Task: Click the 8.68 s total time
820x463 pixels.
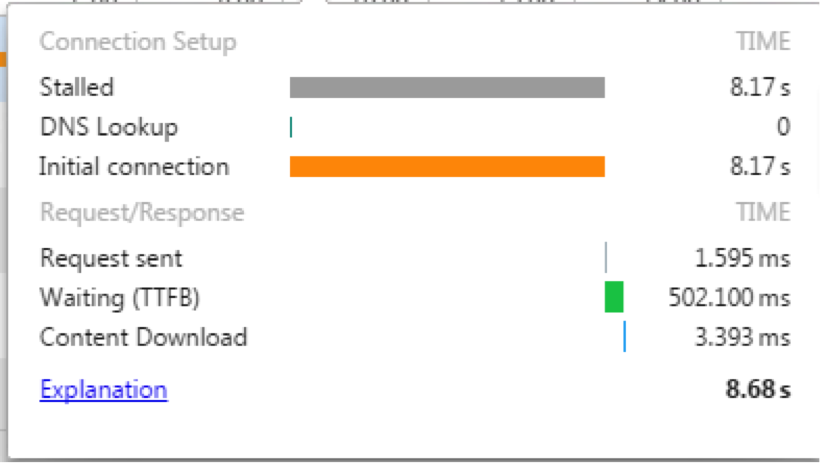Action: pyautogui.click(x=758, y=390)
